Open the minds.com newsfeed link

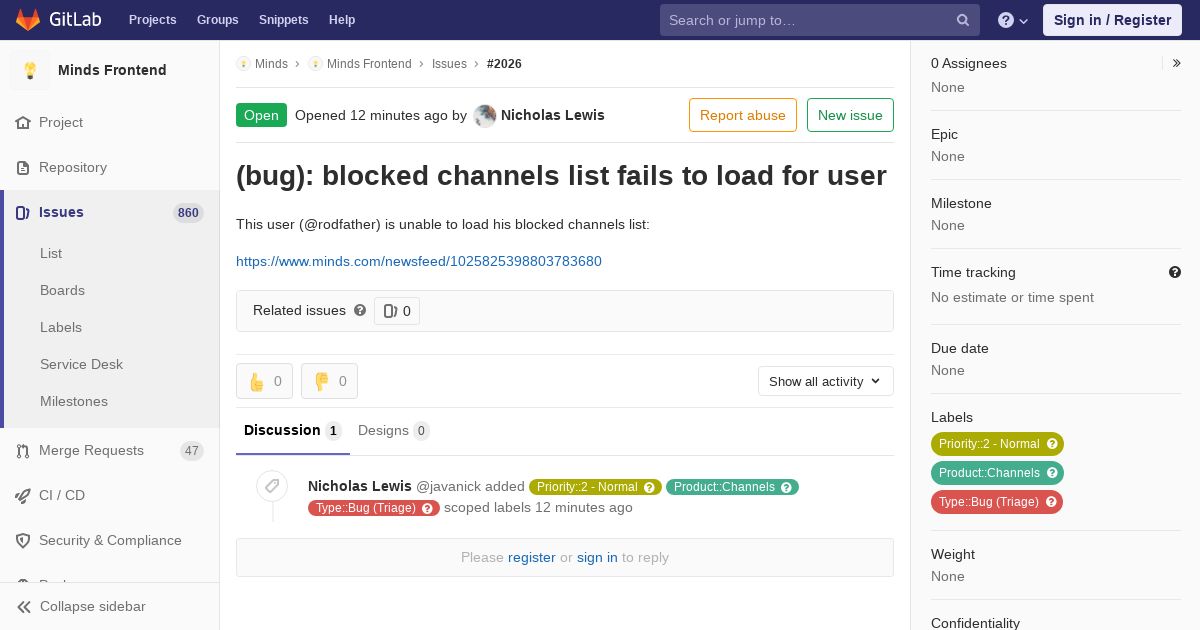click(x=419, y=262)
